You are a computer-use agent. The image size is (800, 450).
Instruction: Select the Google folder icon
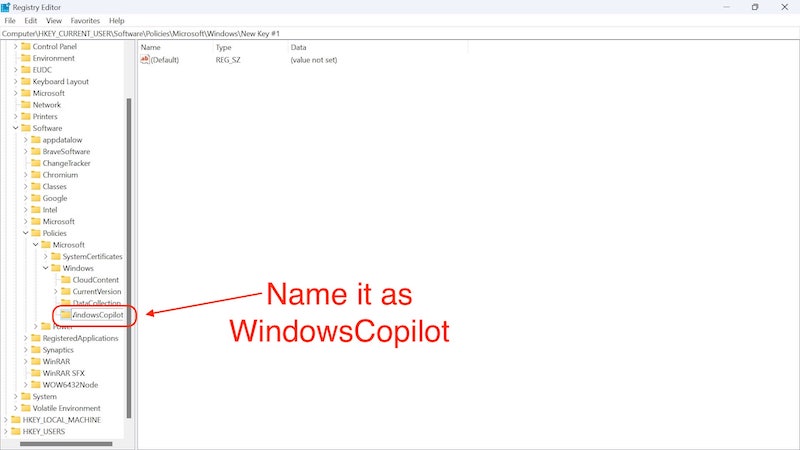[36, 198]
